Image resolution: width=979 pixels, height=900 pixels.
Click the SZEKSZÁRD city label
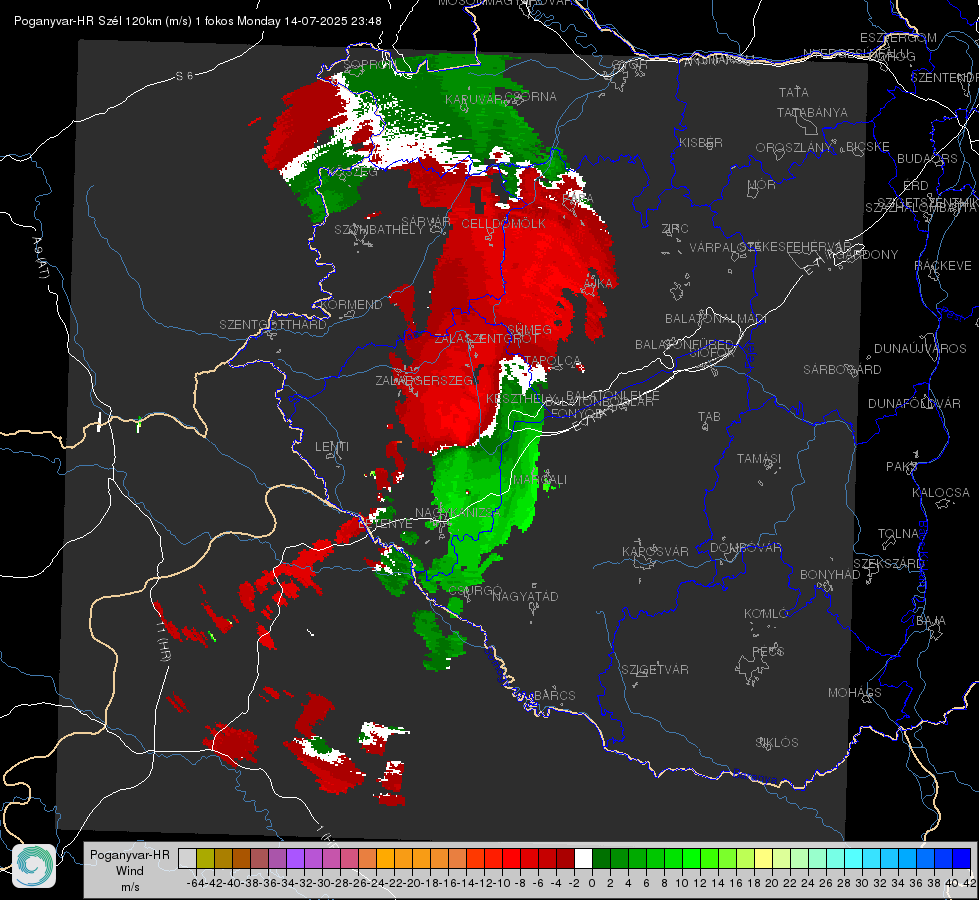[888, 564]
